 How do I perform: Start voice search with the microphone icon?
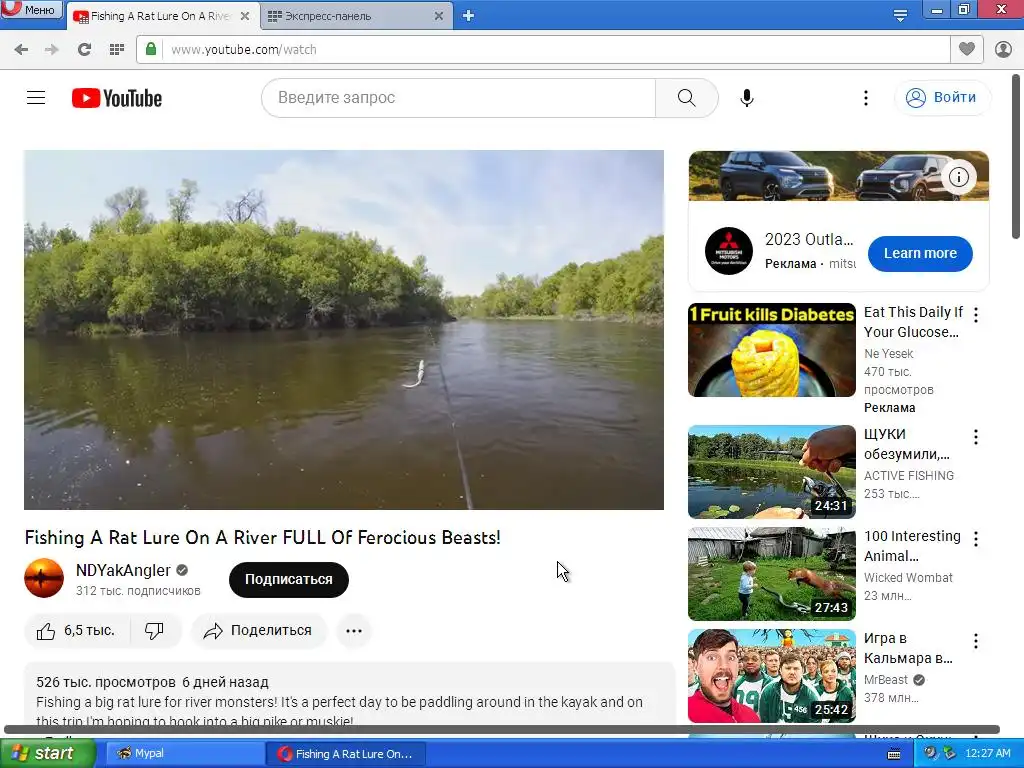(746, 98)
